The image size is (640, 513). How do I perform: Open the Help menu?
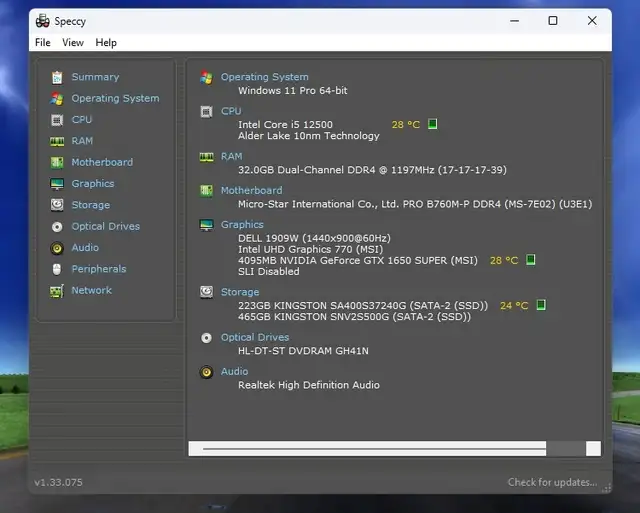106,42
